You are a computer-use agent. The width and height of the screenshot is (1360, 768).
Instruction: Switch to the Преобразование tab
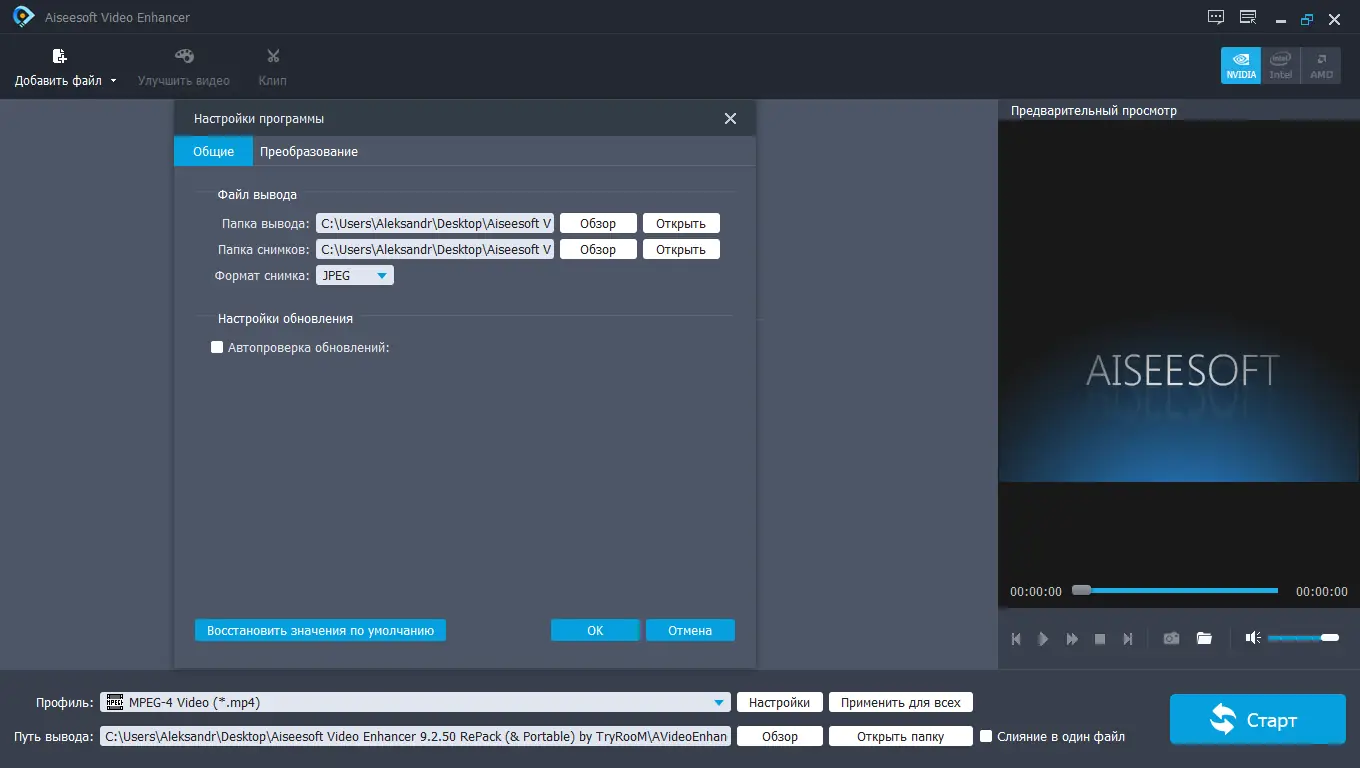[x=309, y=151]
